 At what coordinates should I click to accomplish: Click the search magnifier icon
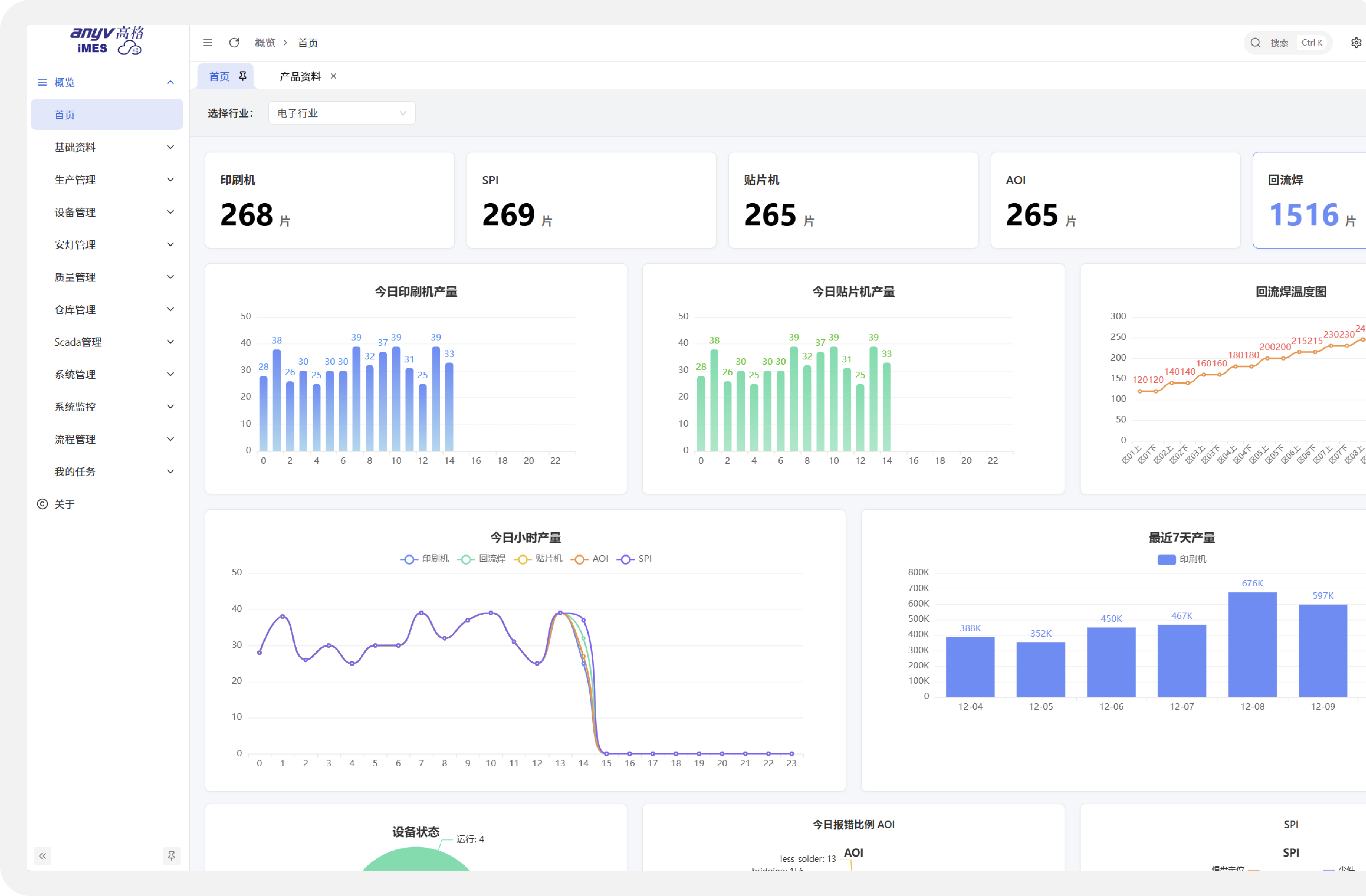(1255, 43)
